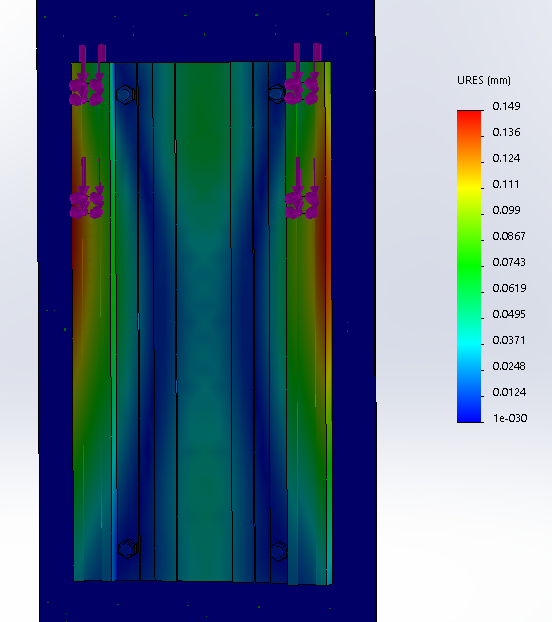Click the upper-right purple force arrow group
This screenshot has width=552, height=622.
point(303,74)
